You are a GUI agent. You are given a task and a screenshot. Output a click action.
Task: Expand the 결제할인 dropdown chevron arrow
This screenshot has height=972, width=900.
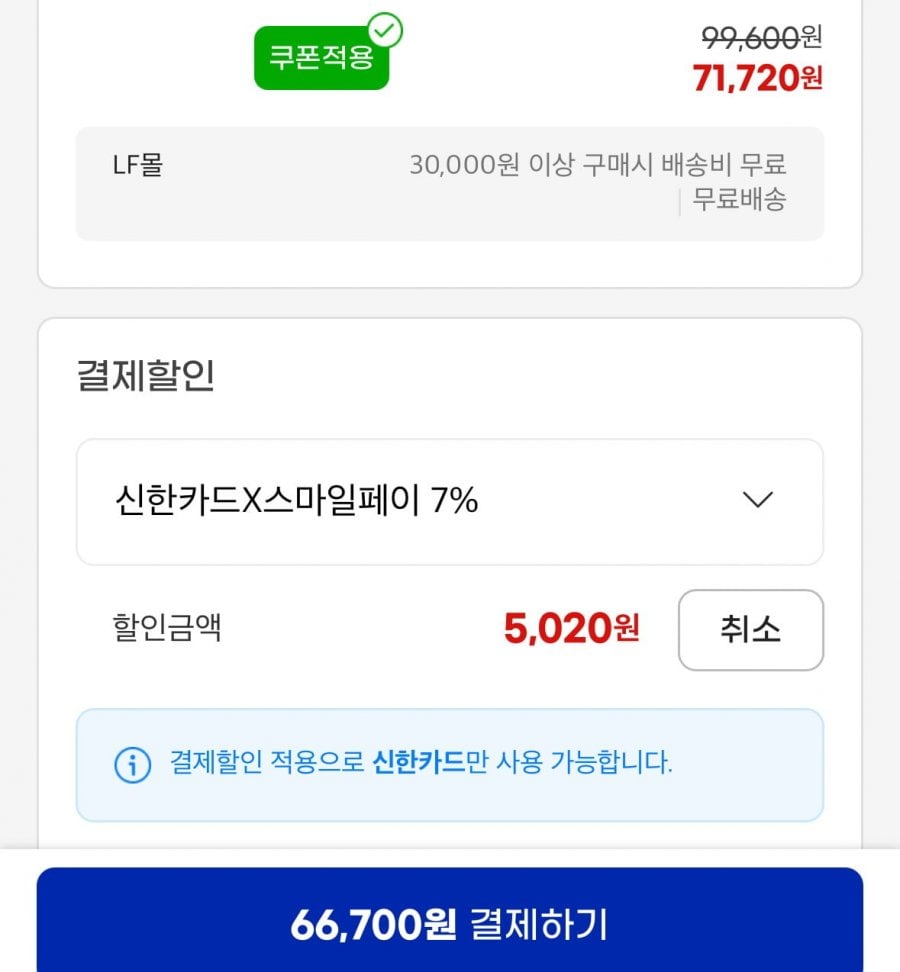pos(758,500)
